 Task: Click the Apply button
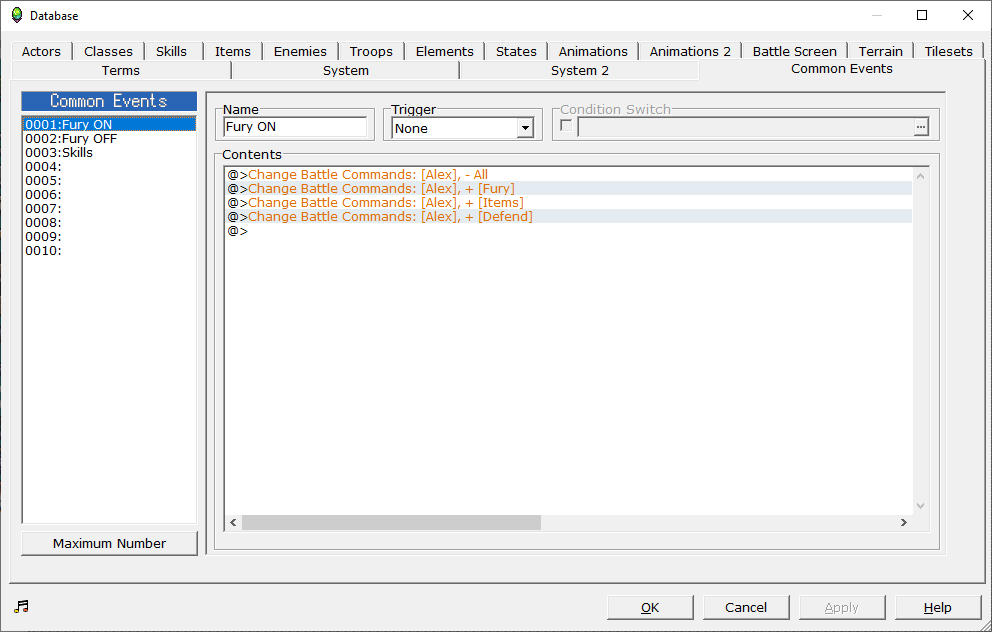pos(841,607)
